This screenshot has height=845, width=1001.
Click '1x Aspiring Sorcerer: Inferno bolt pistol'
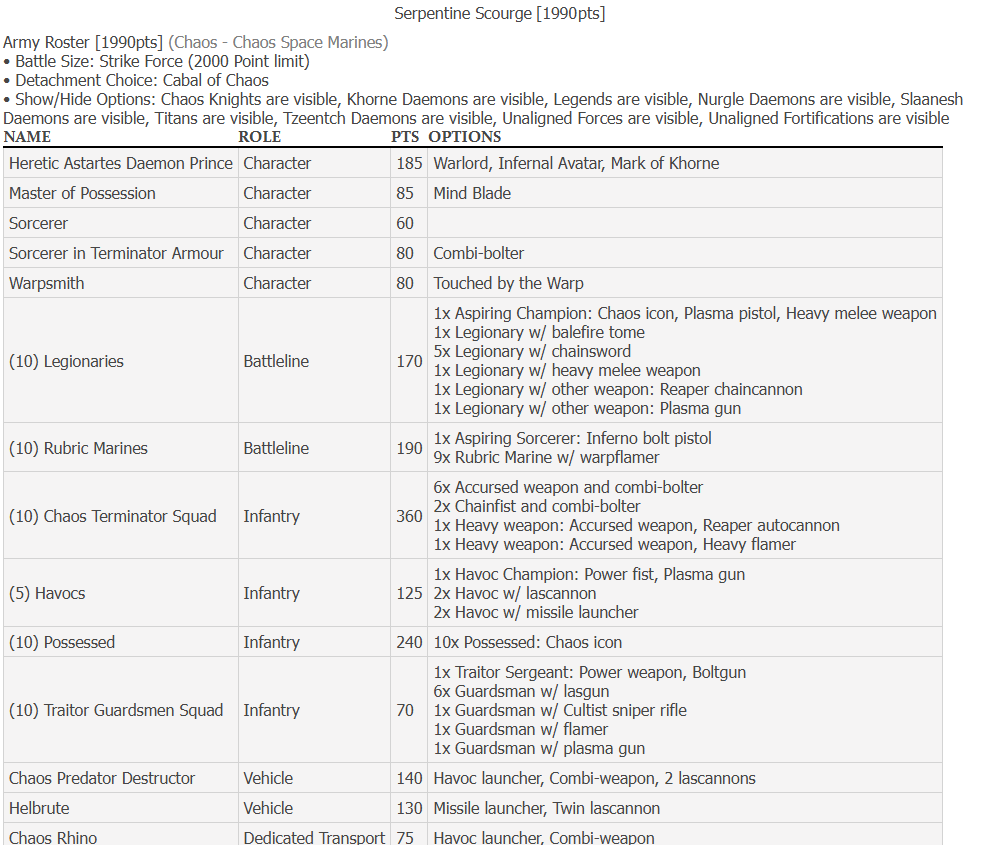coord(573,438)
